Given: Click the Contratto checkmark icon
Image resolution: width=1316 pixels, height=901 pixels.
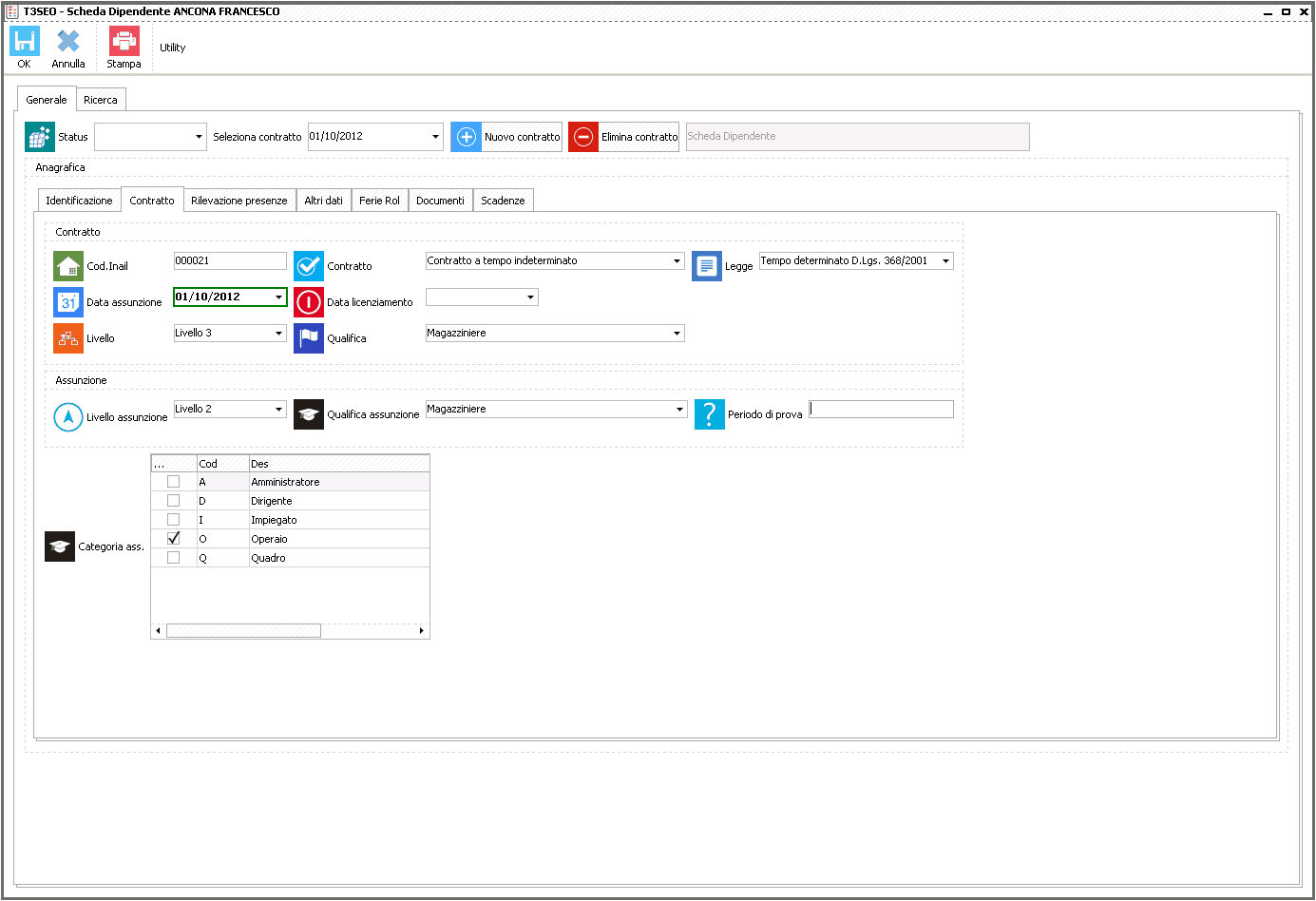Looking at the screenshot, I should pos(309,265).
